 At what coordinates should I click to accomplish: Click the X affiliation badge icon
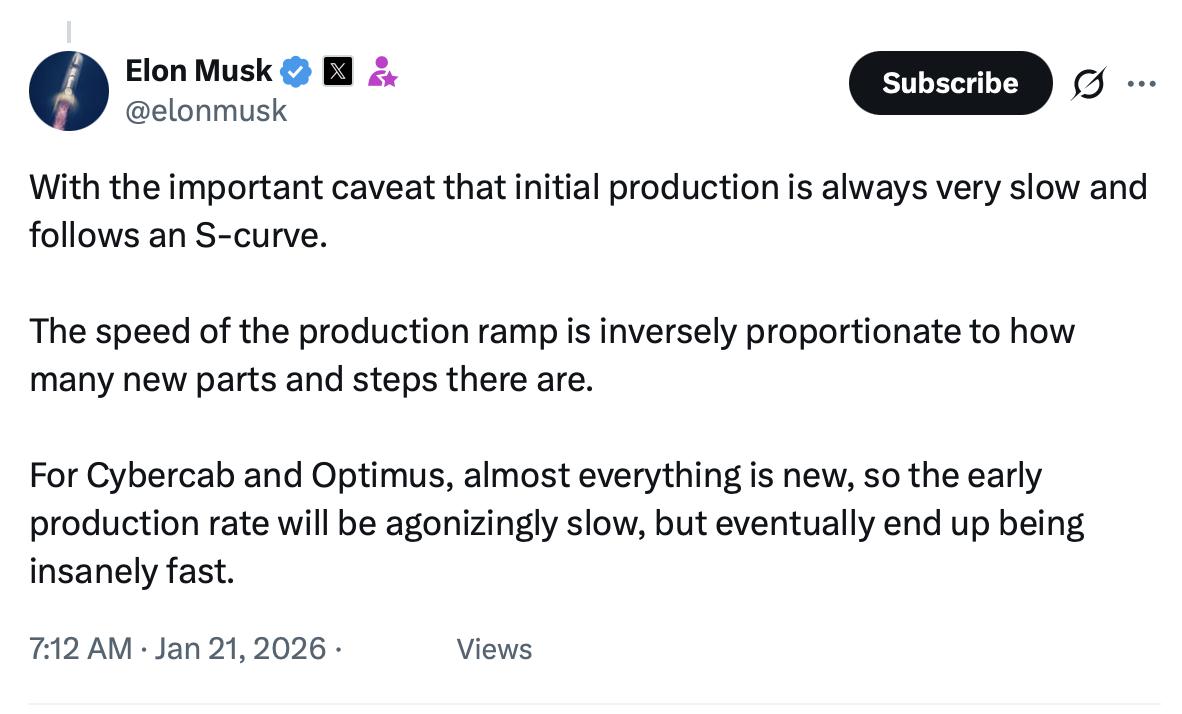pos(338,72)
